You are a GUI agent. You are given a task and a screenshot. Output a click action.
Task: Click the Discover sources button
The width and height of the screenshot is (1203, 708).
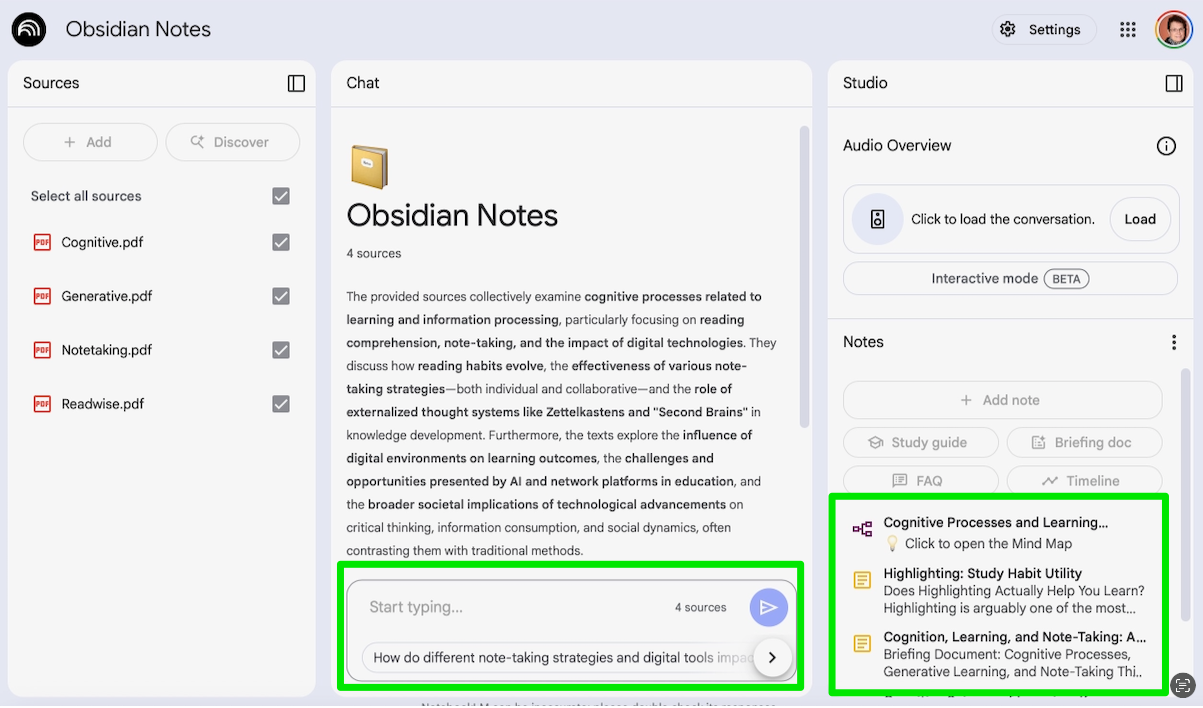pos(232,142)
